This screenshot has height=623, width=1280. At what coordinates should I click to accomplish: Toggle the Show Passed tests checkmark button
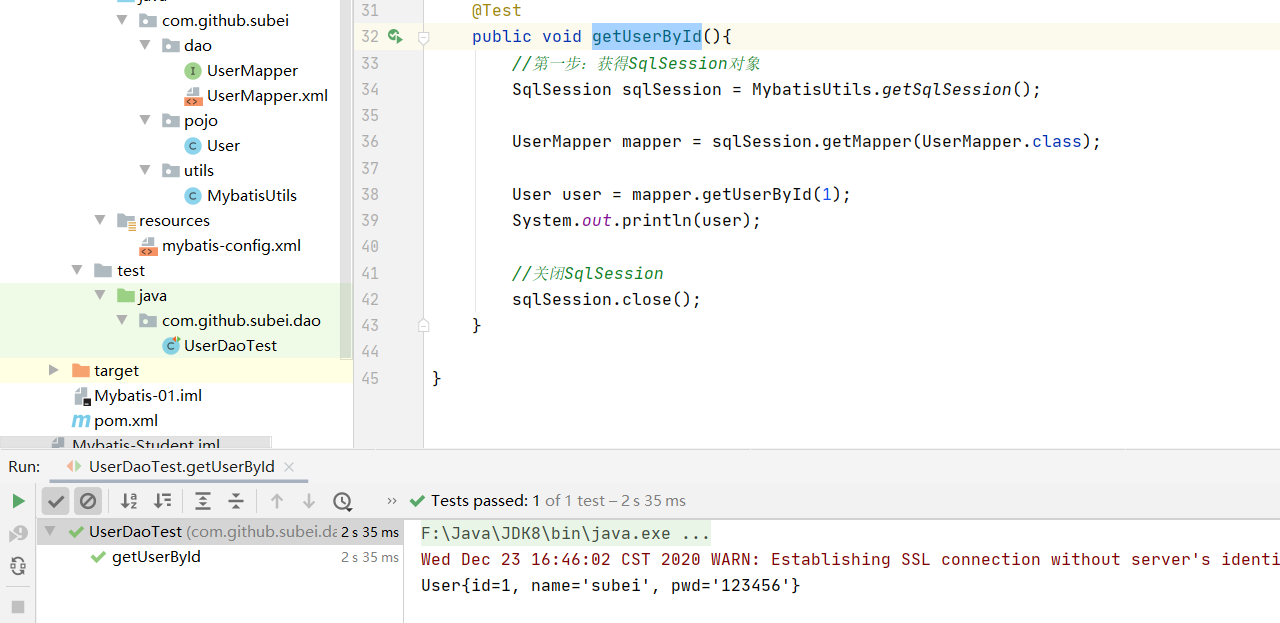56,501
